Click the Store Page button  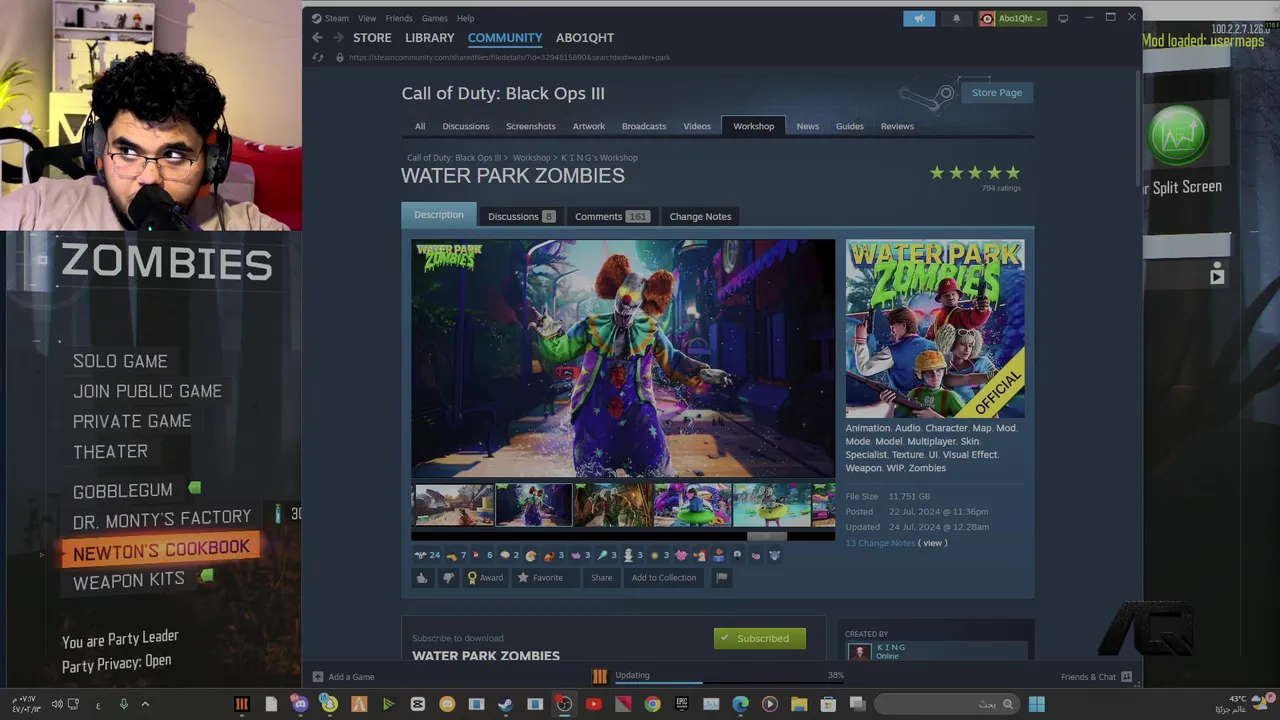997,92
